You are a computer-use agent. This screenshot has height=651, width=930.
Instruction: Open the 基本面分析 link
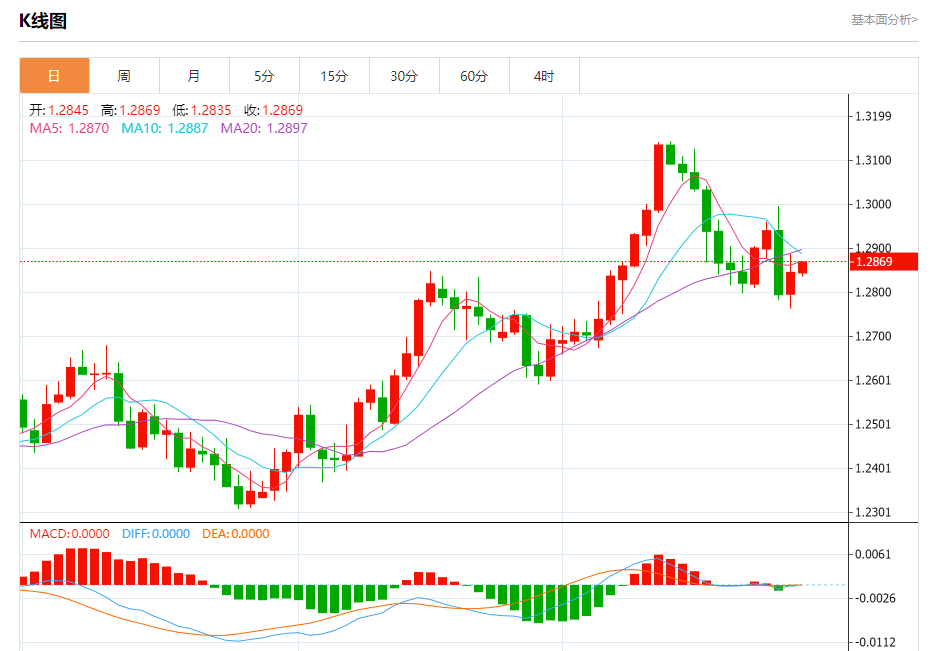(x=884, y=20)
